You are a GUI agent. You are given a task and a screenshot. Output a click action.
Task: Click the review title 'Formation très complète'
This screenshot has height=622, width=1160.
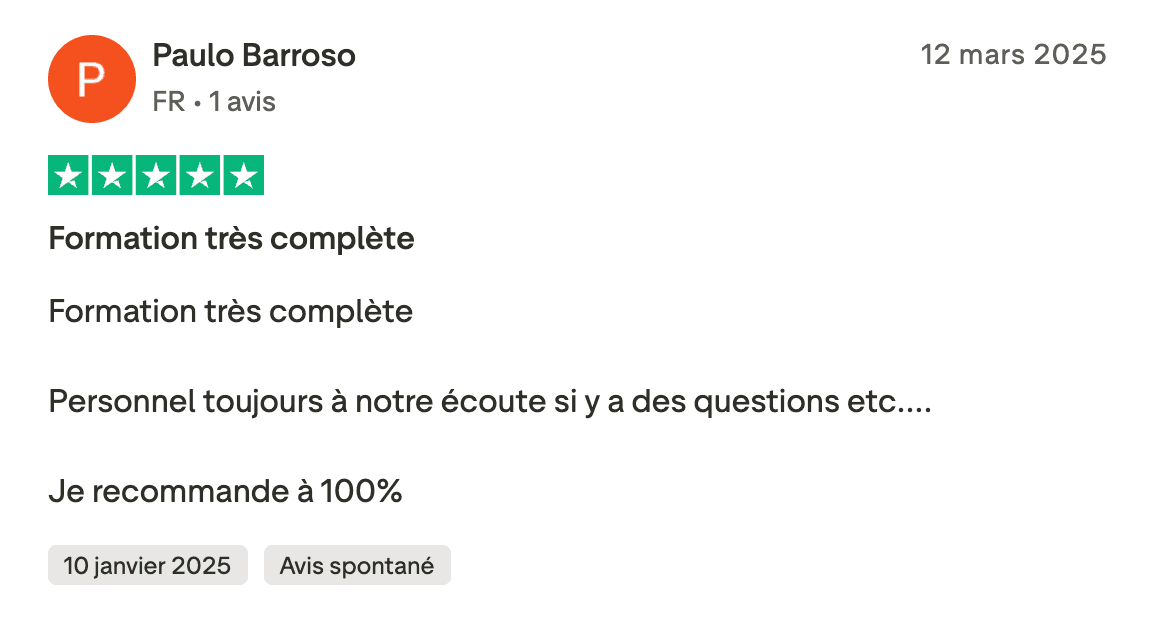231,238
